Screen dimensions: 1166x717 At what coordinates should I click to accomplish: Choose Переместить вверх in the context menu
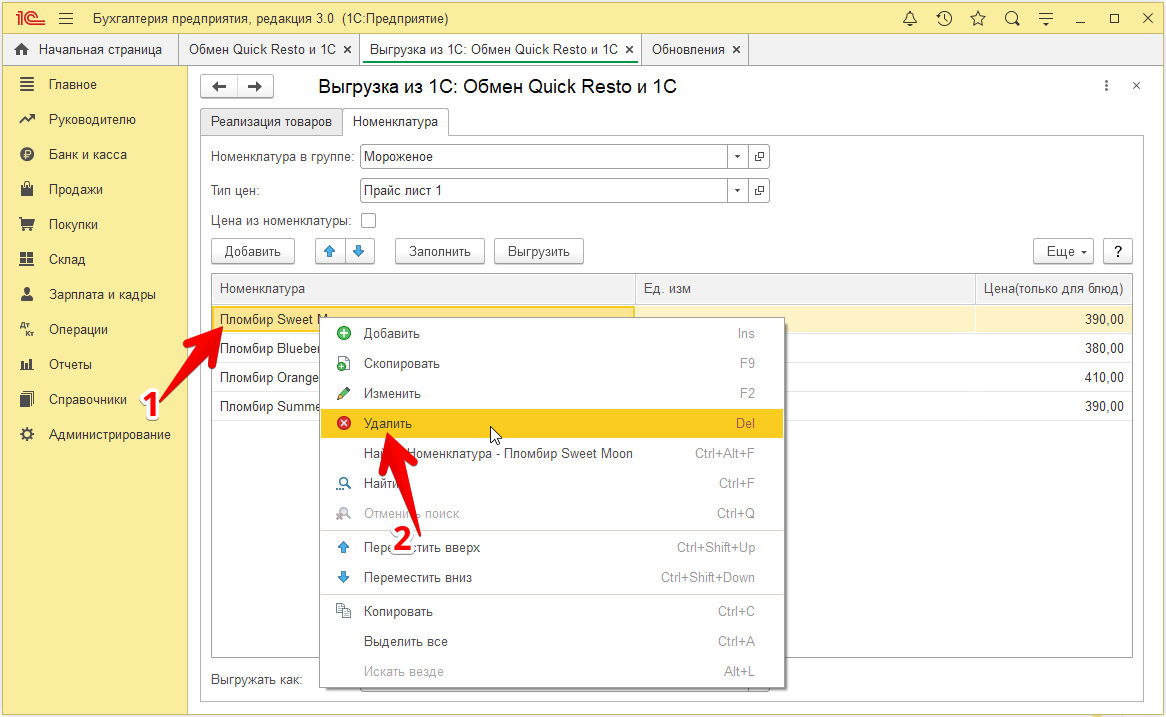[x=552, y=547]
